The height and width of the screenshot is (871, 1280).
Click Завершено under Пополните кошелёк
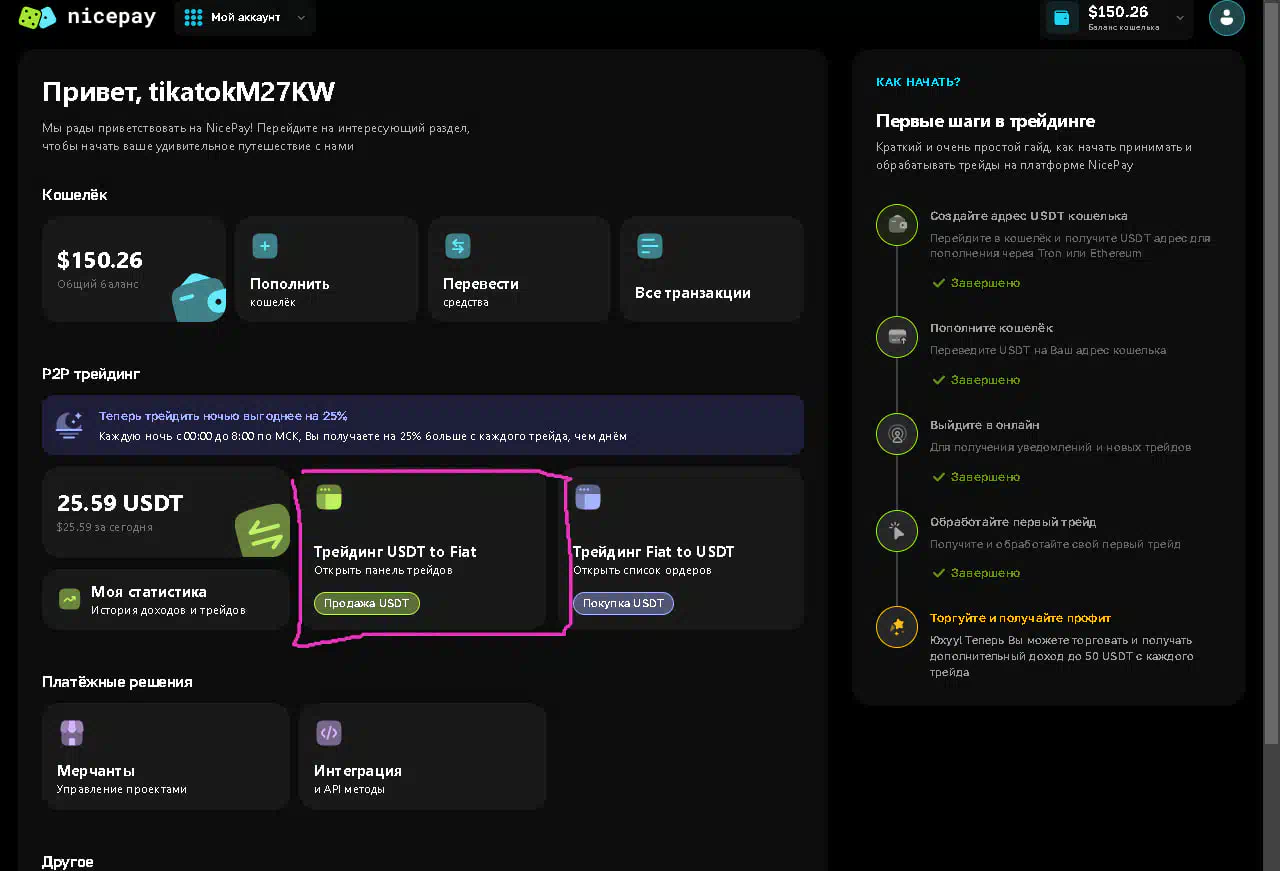(x=976, y=380)
